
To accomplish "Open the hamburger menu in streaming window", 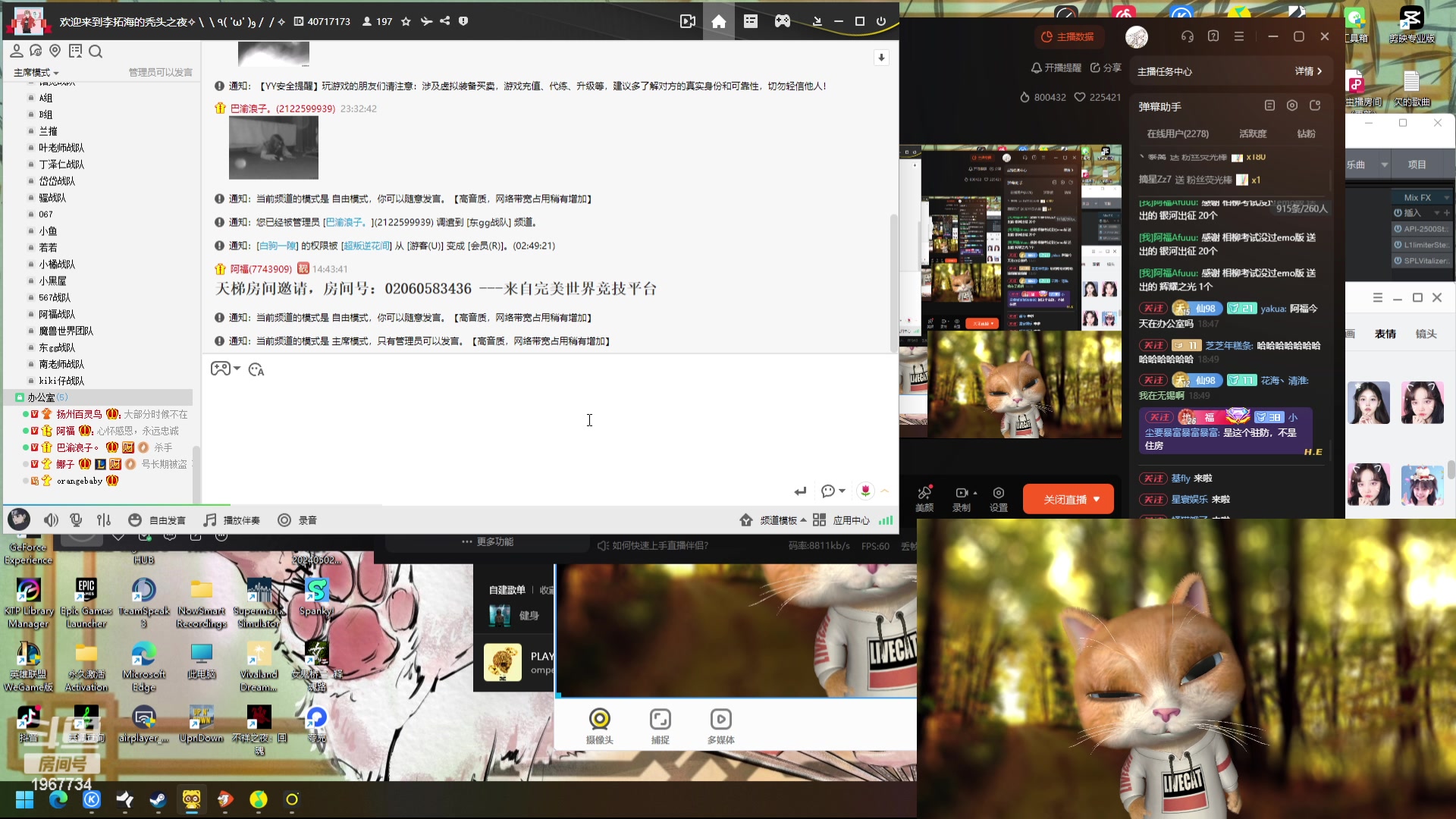I will [1239, 36].
